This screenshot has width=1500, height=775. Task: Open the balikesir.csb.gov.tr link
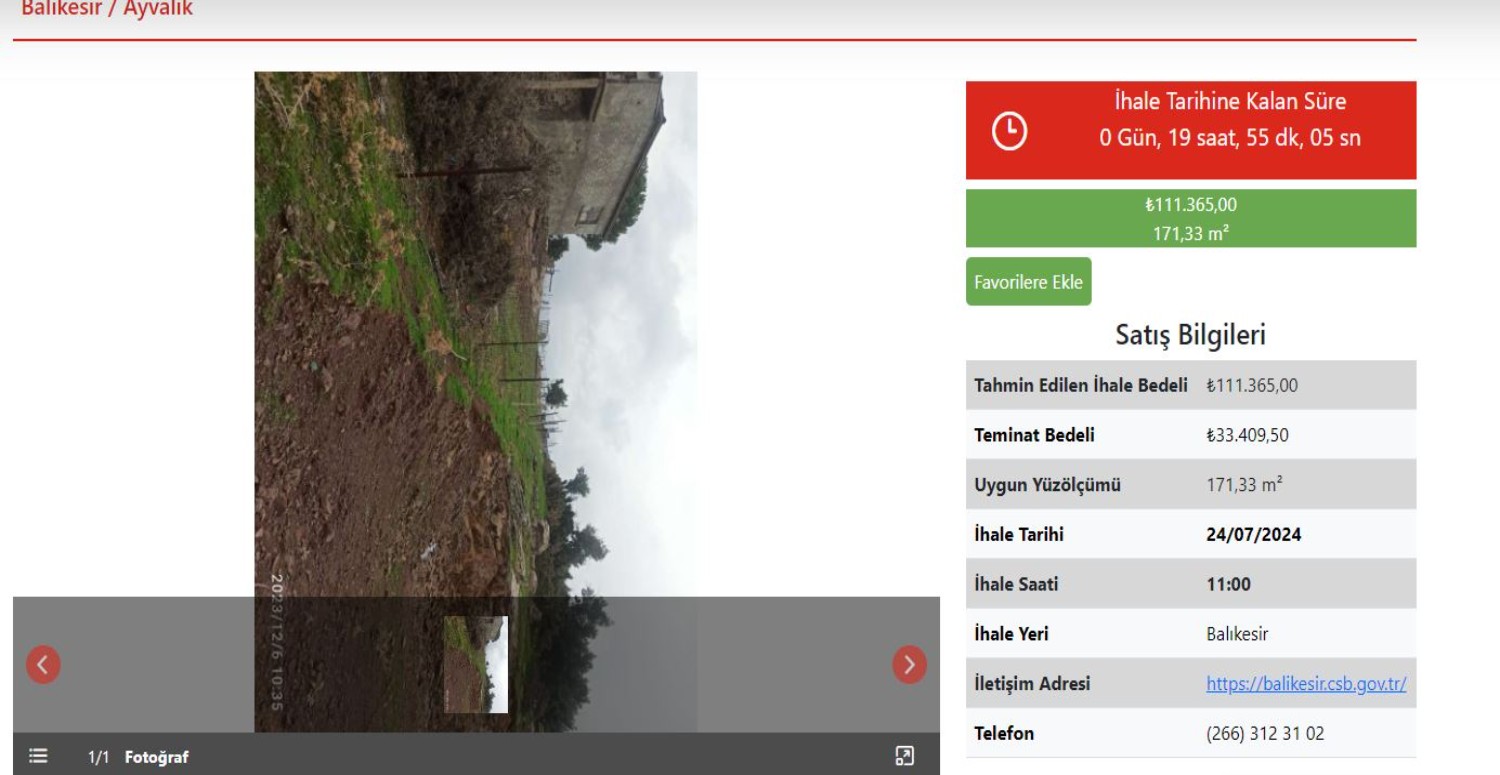coord(1306,684)
